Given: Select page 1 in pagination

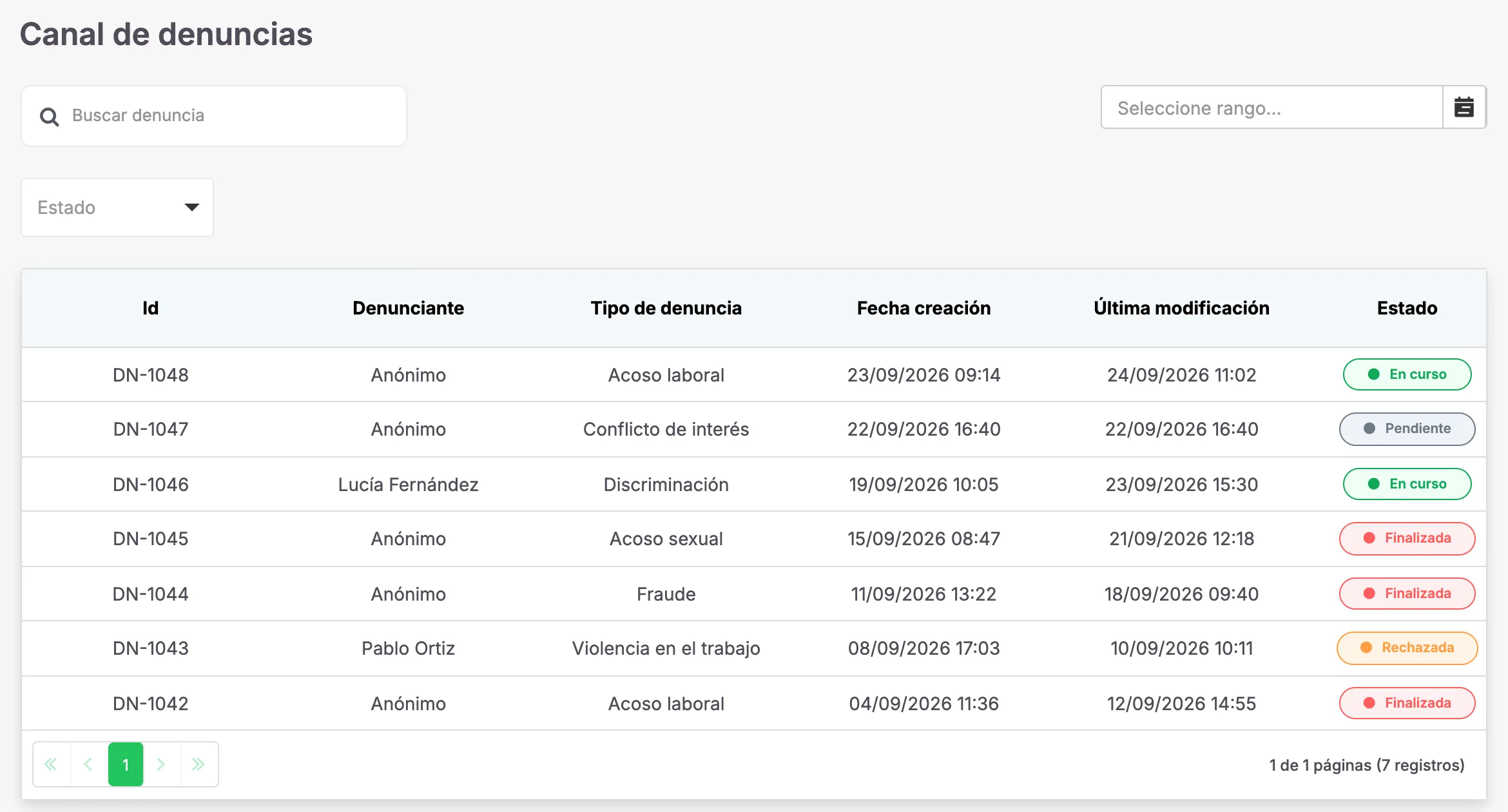Looking at the screenshot, I should click(126, 764).
